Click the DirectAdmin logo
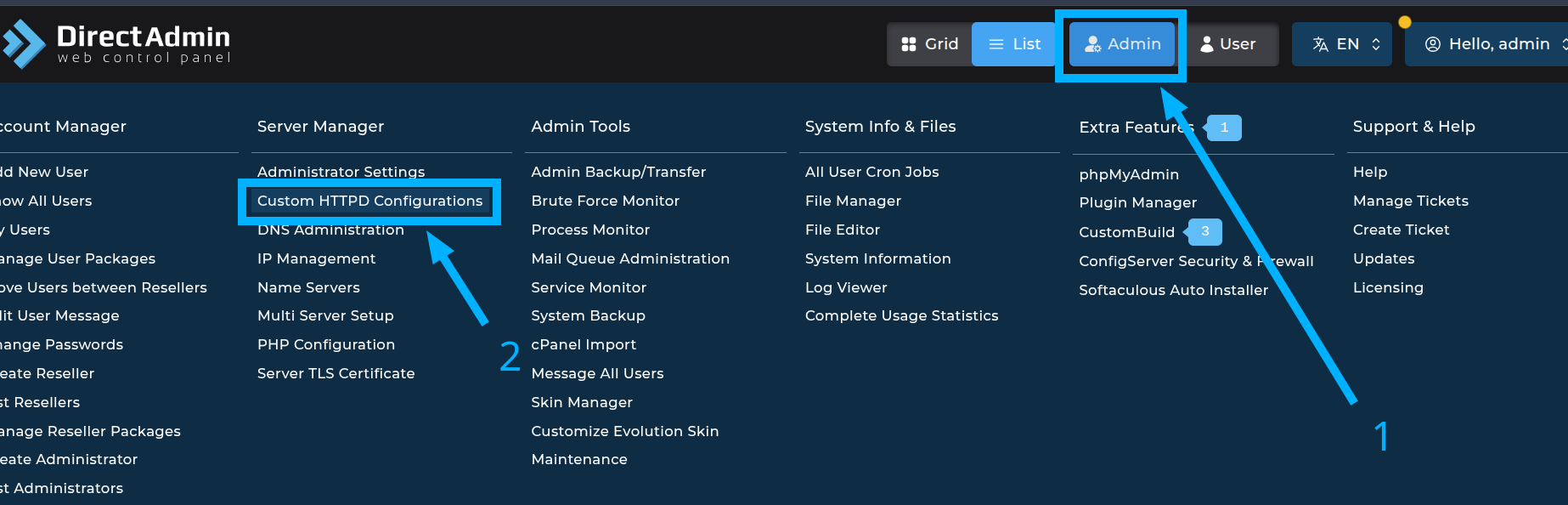Viewport: 1568px width, 505px height. pyautogui.click(x=116, y=43)
